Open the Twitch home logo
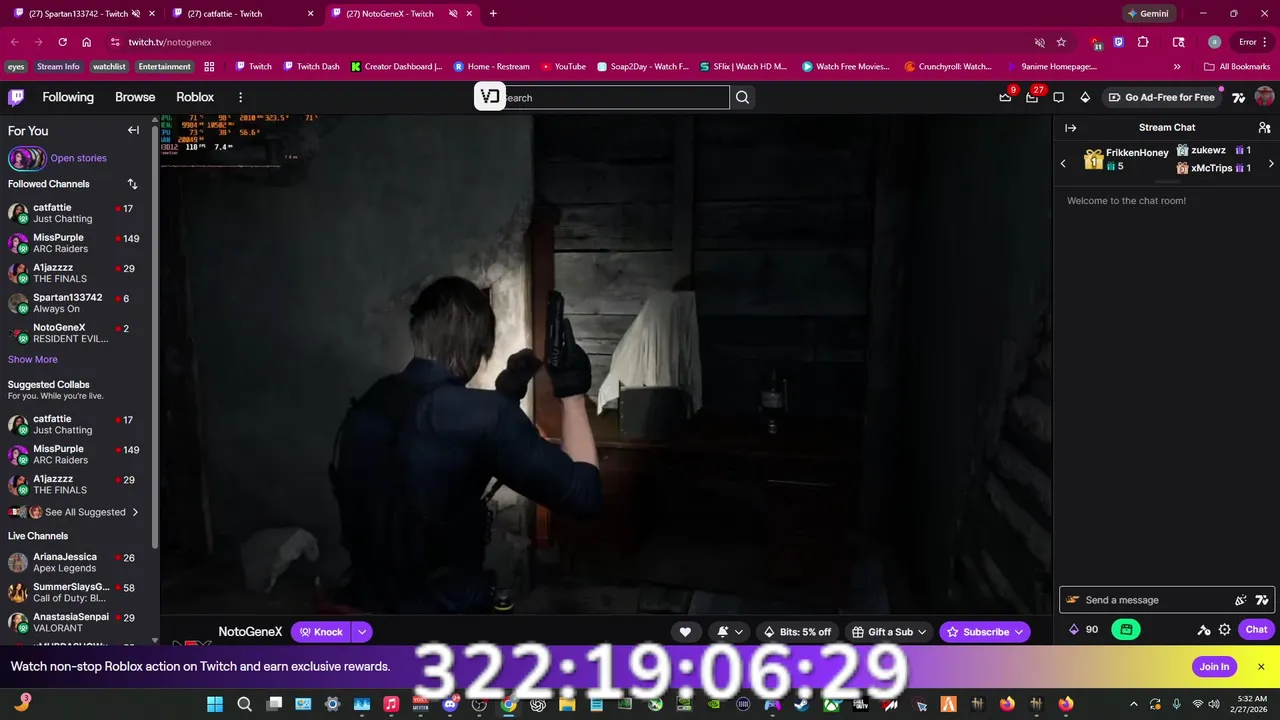Screen dimensions: 1280x720 coord(16,97)
